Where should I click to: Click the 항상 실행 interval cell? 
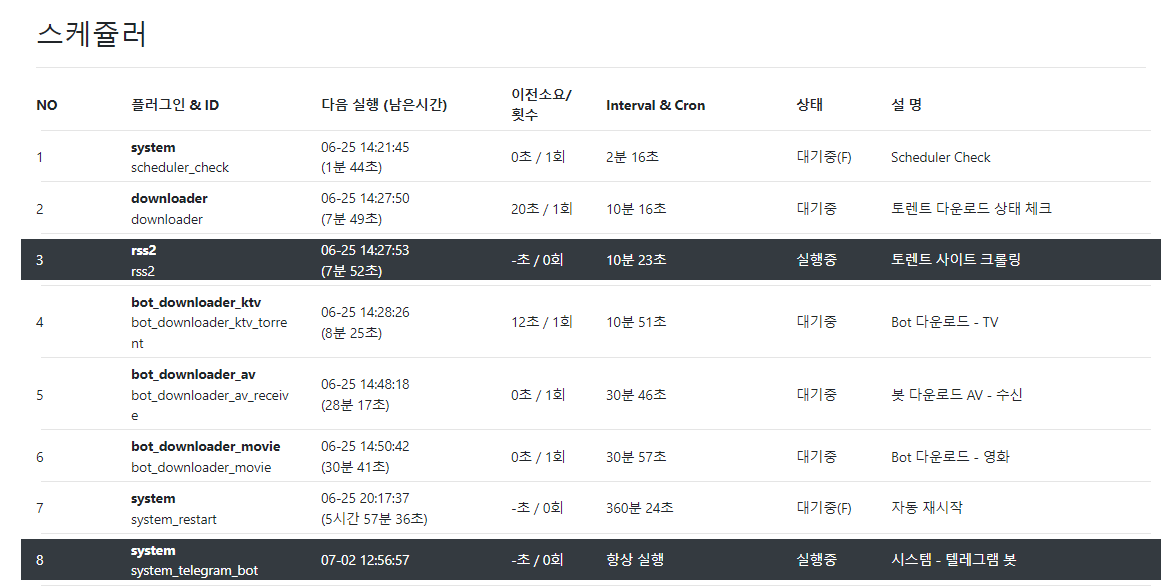point(635,560)
